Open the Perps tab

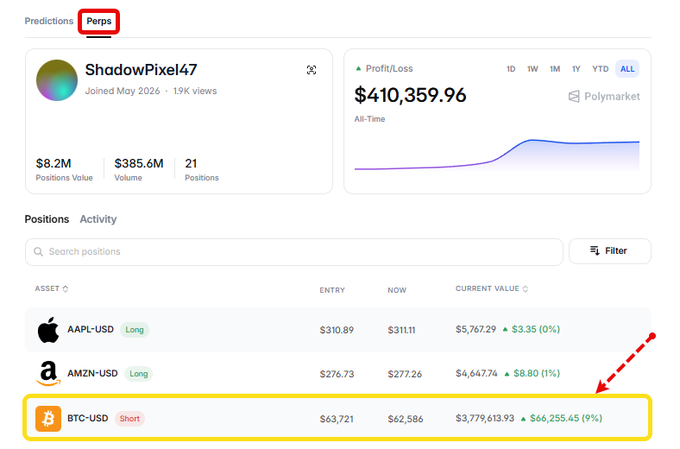[x=99, y=21]
